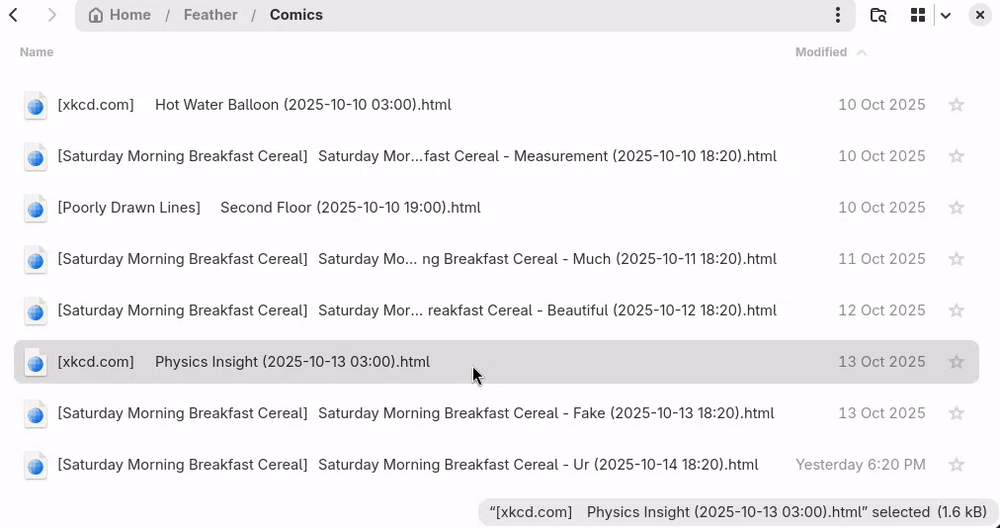Toggle star on the Second Floor file
Screen dimensions: 1000x528
pos(956,208)
